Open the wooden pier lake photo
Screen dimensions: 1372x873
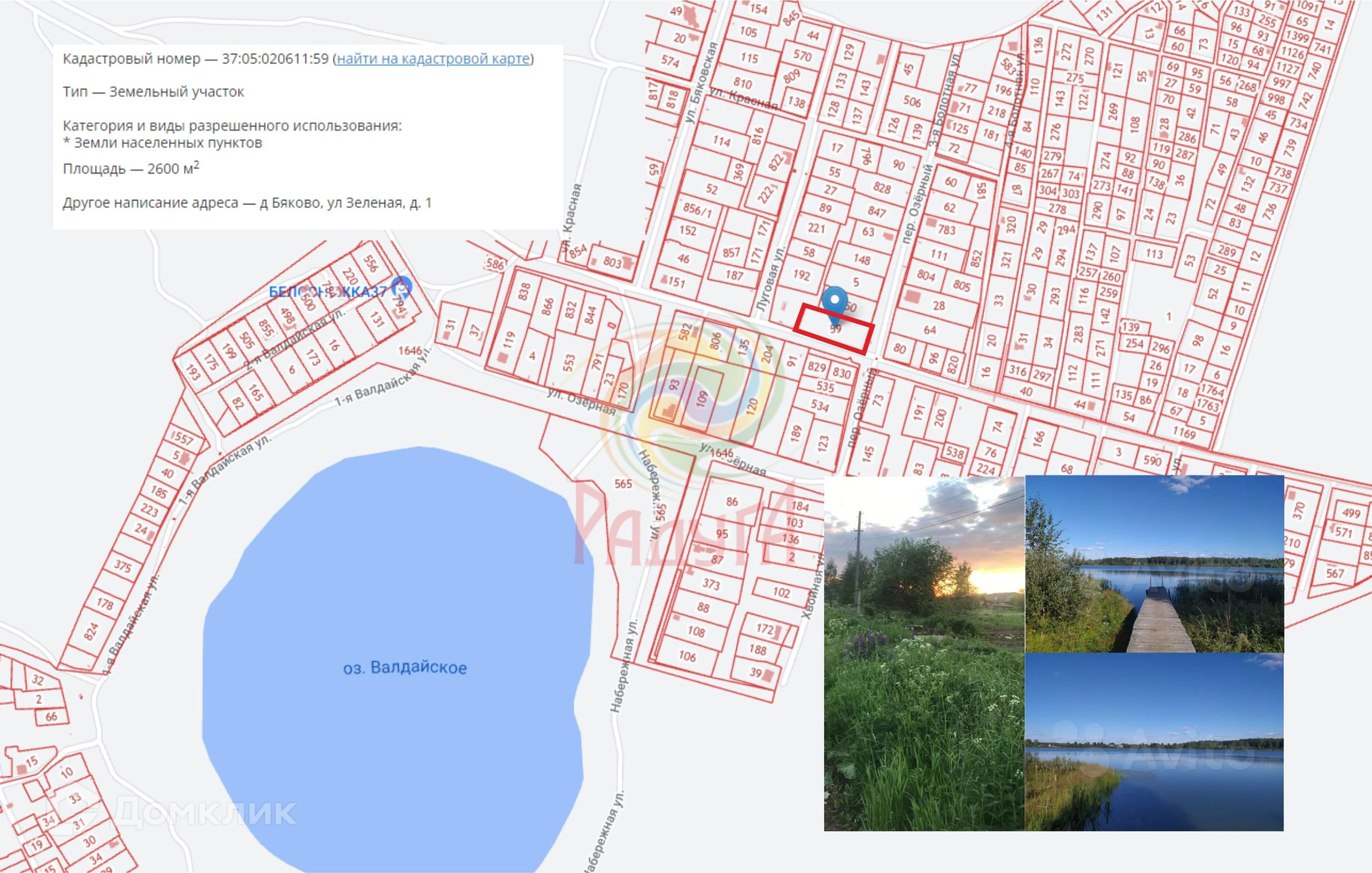(x=1154, y=564)
